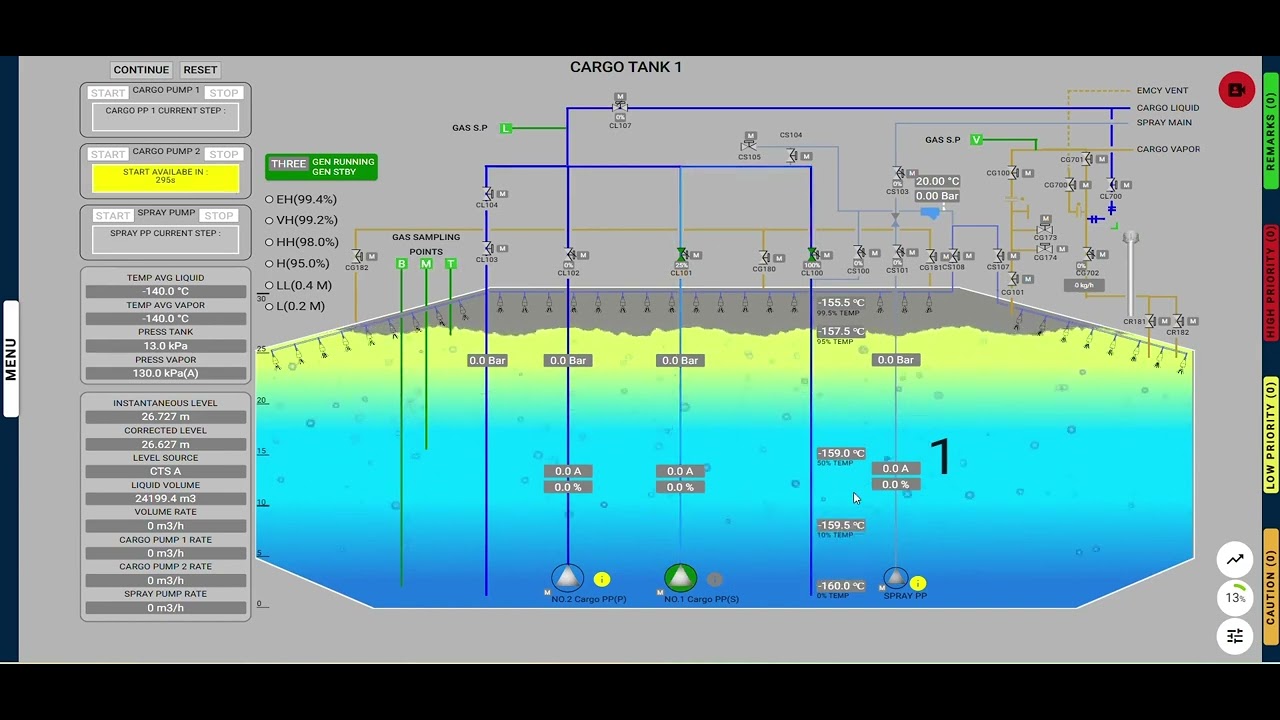Click valve CS107 symbol
1280x720 pixels.
click(x=997, y=256)
